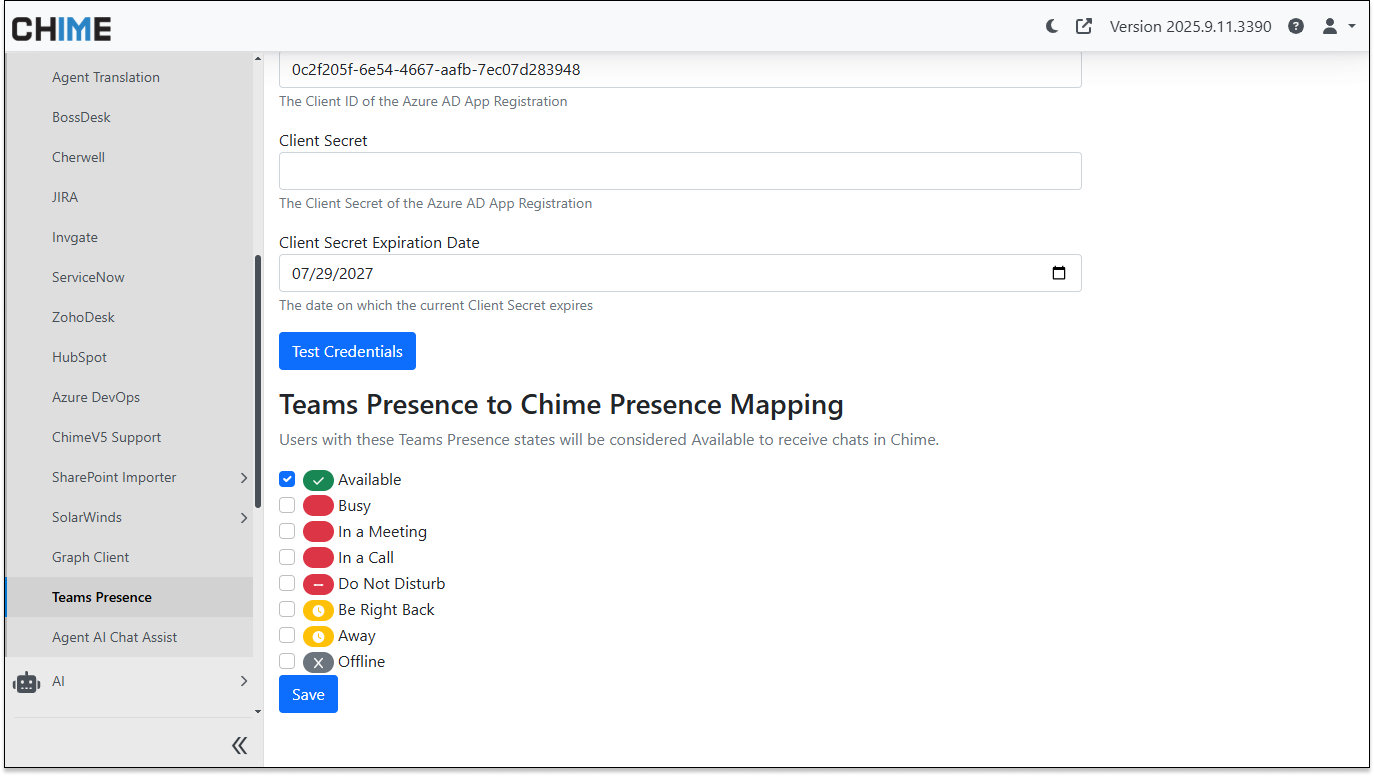The height and width of the screenshot is (776, 1374).
Task: Click the AI robot icon in sidebar
Action: pos(27,681)
